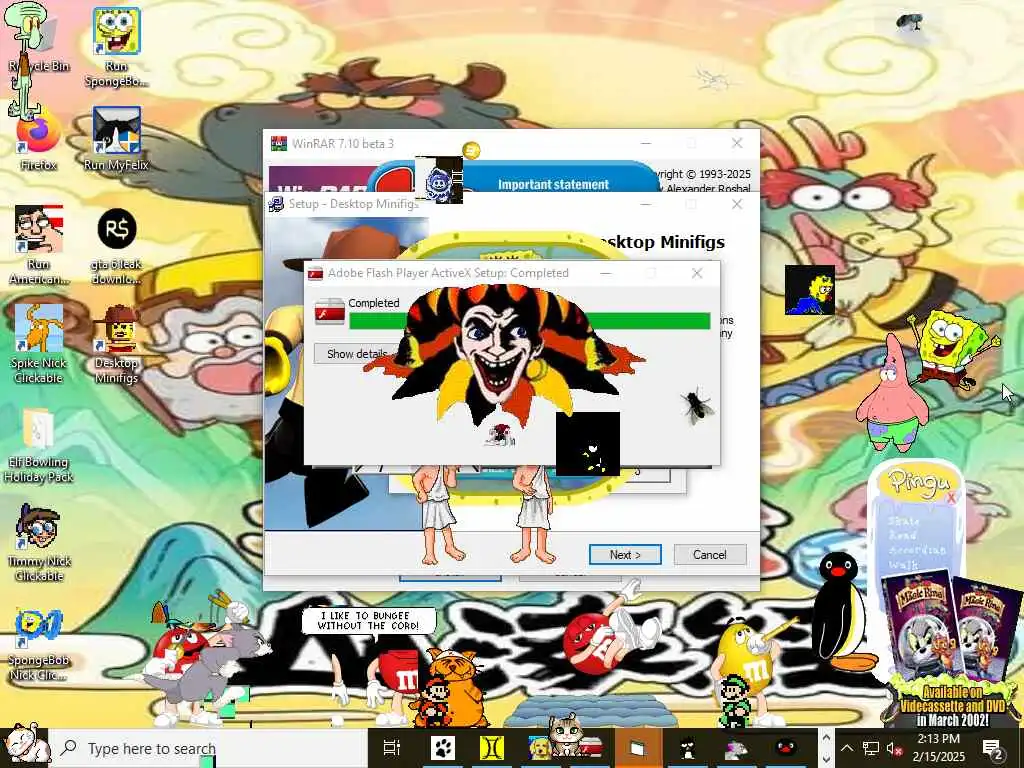
Task: Open the Elf Bowling Holiday Pack folder
Action: tap(38, 445)
